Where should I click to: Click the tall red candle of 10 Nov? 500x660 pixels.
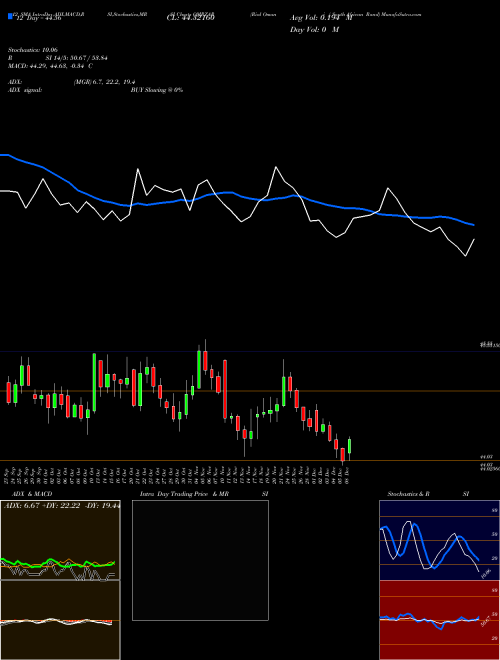(225, 389)
